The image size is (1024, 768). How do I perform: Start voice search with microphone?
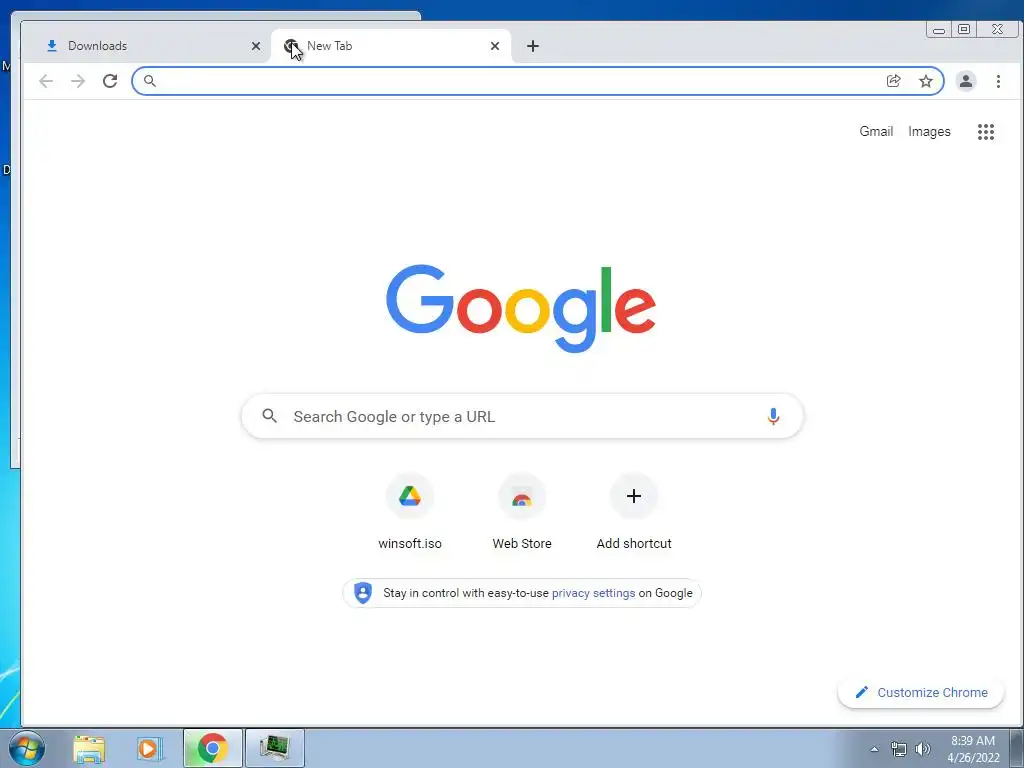(773, 417)
